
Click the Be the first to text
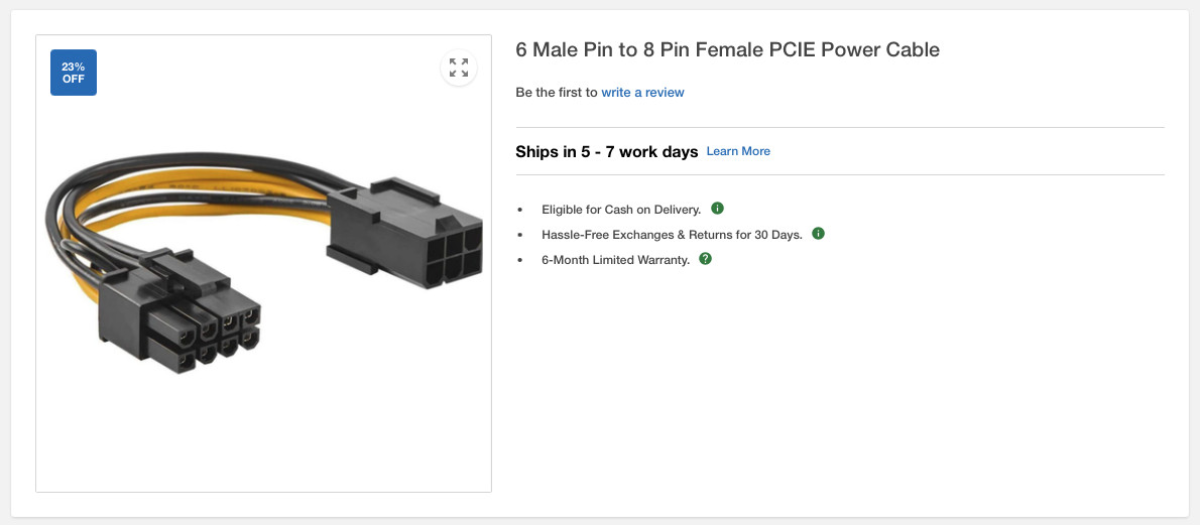click(556, 92)
